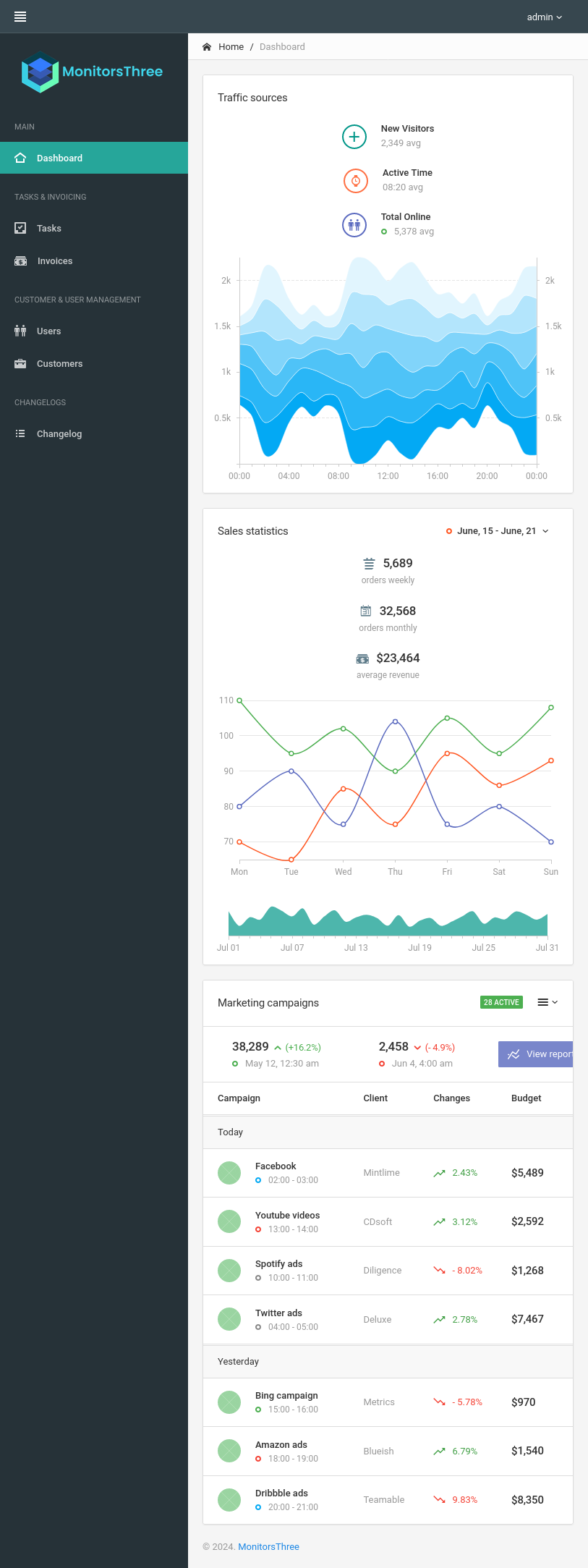Select the Changelog sidebar item
This screenshot has height=1568, width=588.
[59, 434]
